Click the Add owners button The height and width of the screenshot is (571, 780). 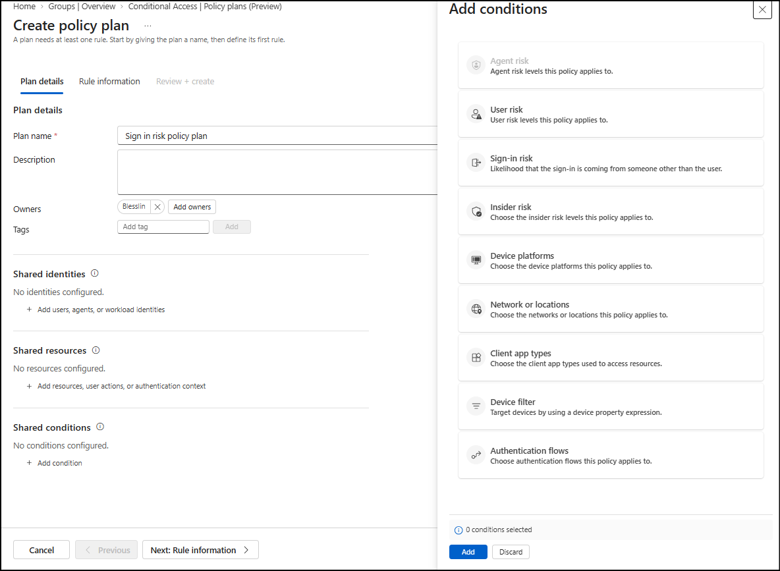coord(192,207)
